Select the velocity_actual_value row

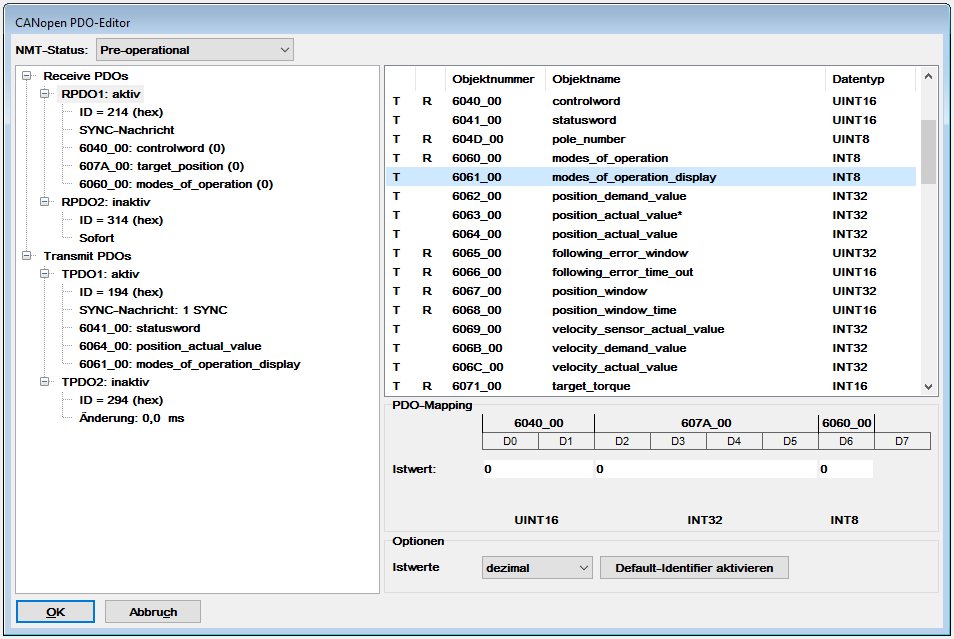click(x=651, y=367)
